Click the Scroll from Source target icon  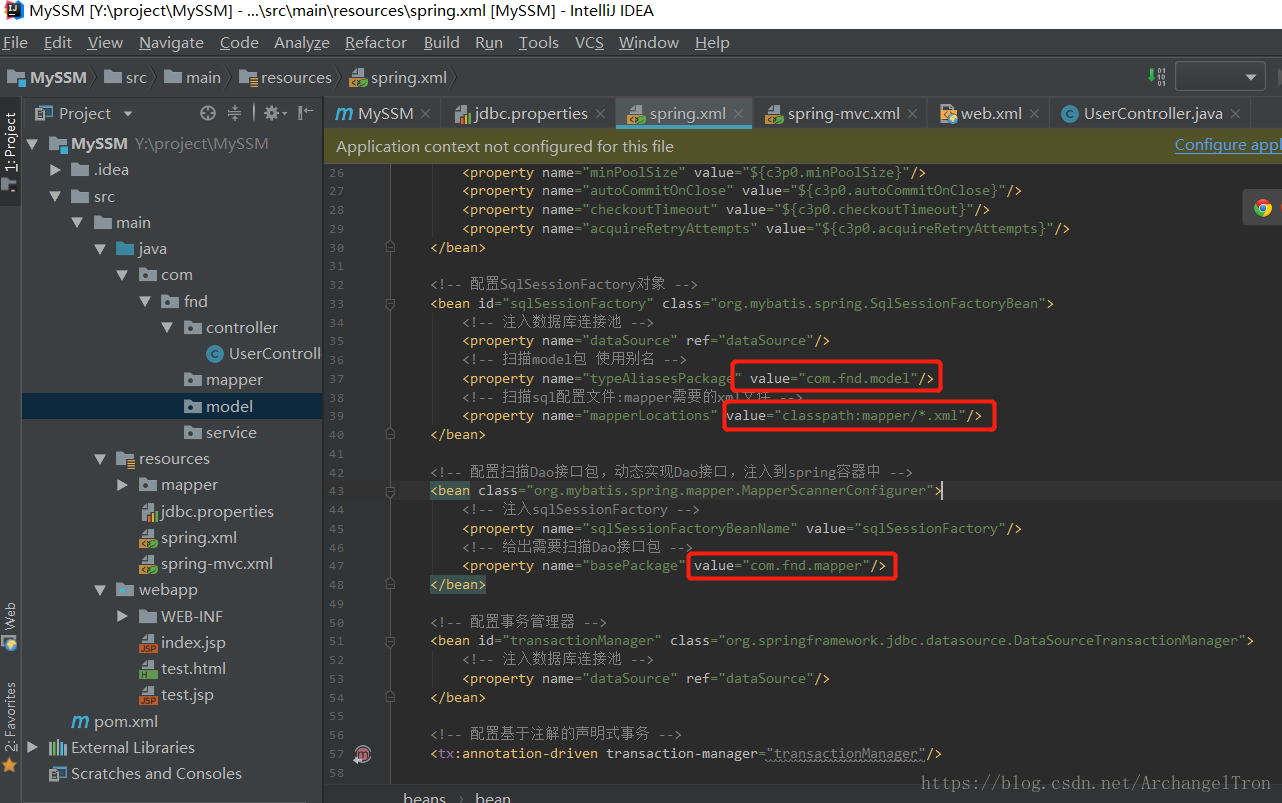point(207,113)
